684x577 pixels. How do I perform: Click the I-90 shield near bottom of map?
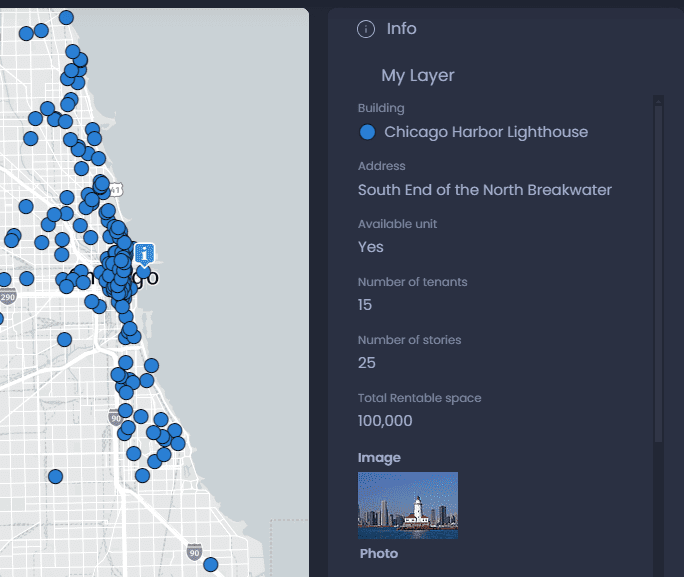195,552
